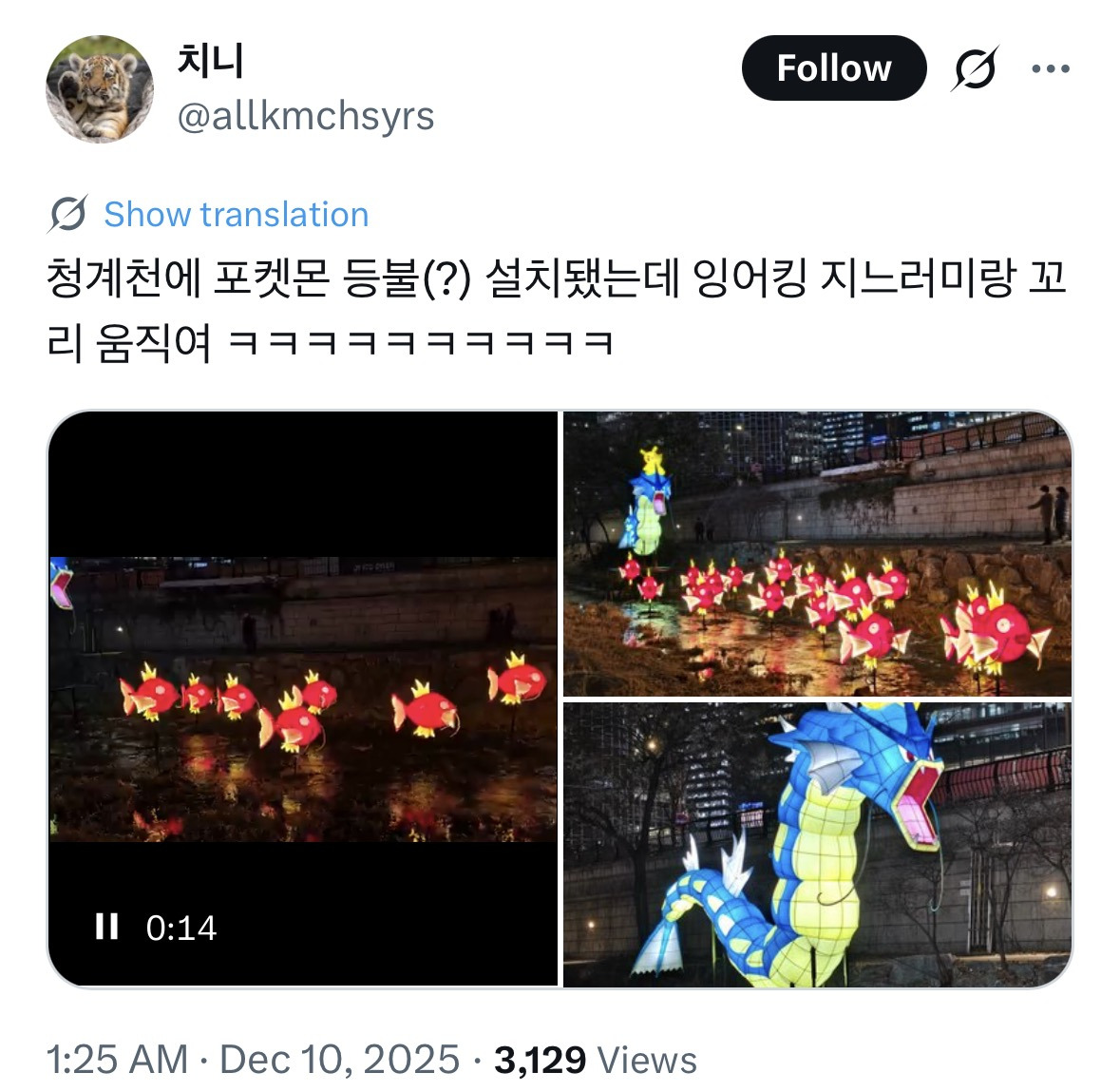Viewport: 1120px width, 1092px height.
Task: Click Show translation link
Action: pyautogui.click(x=237, y=215)
